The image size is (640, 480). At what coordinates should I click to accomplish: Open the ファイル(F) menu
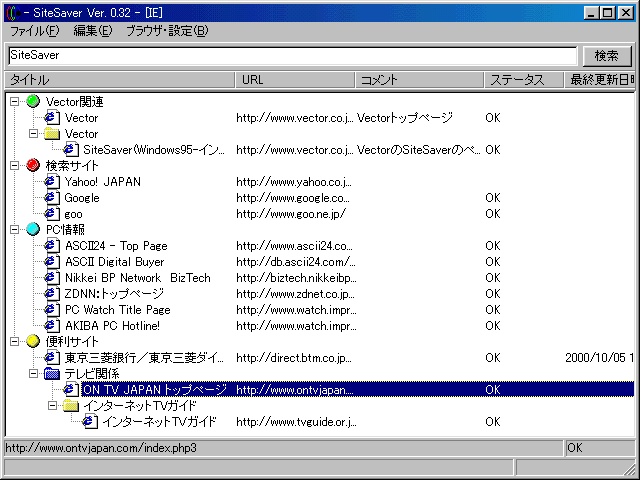click(x=34, y=31)
